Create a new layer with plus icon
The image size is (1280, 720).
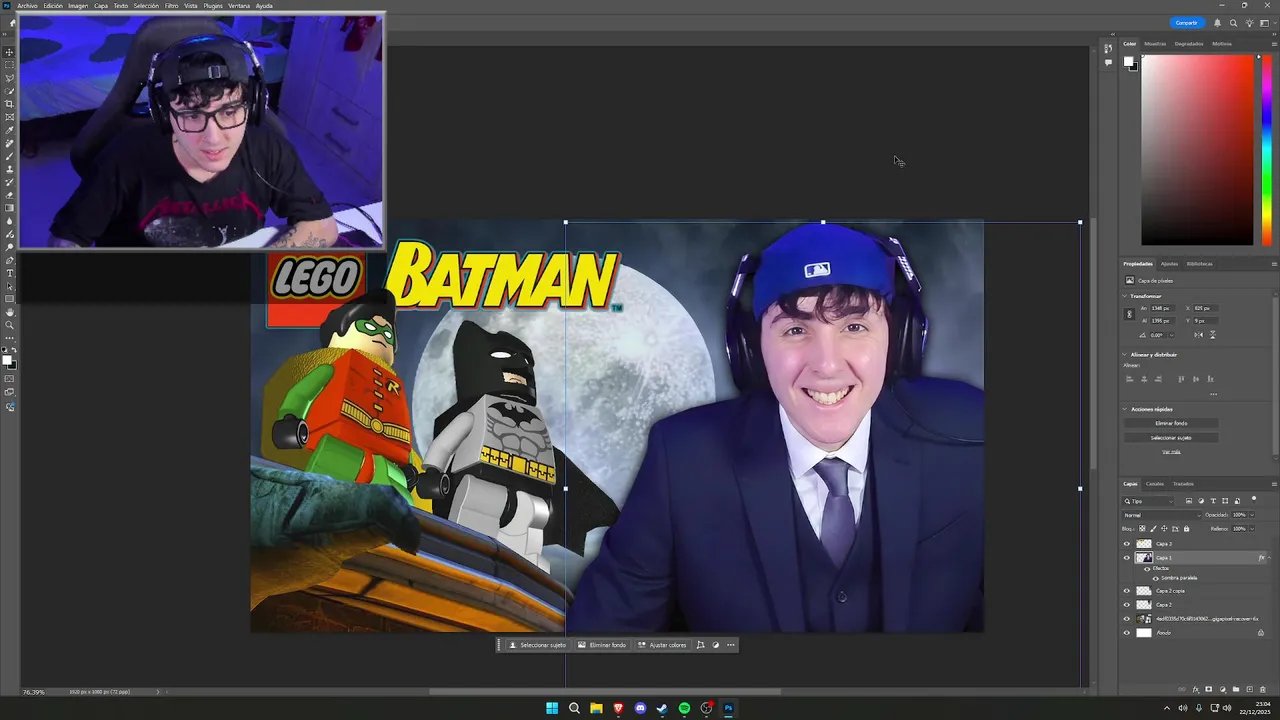(1249, 689)
